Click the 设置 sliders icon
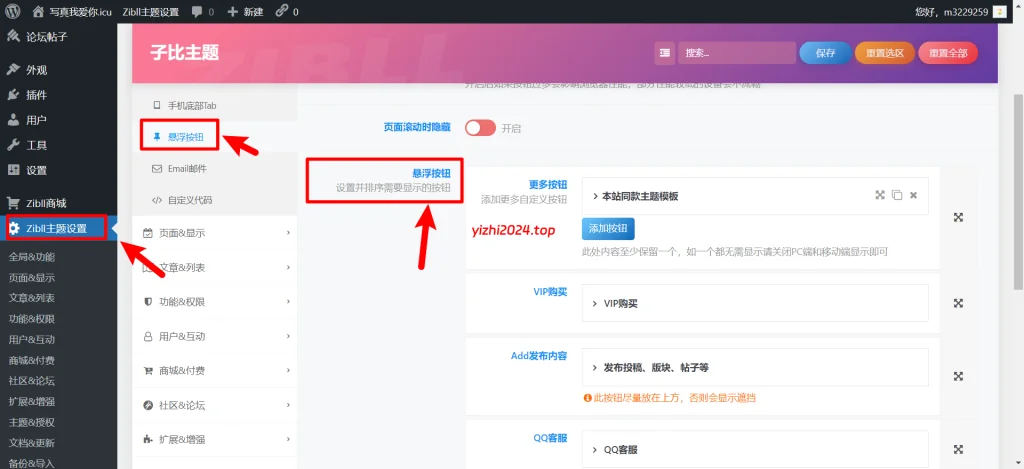This screenshot has width=1024, height=469. pos(13,170)
